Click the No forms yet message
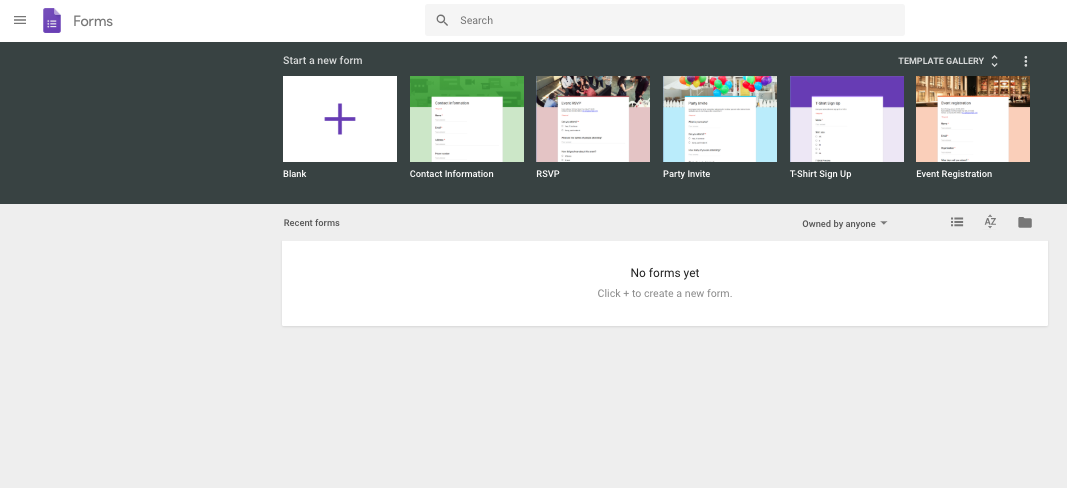The image size is (1067, 488). [x=665, y=273]
